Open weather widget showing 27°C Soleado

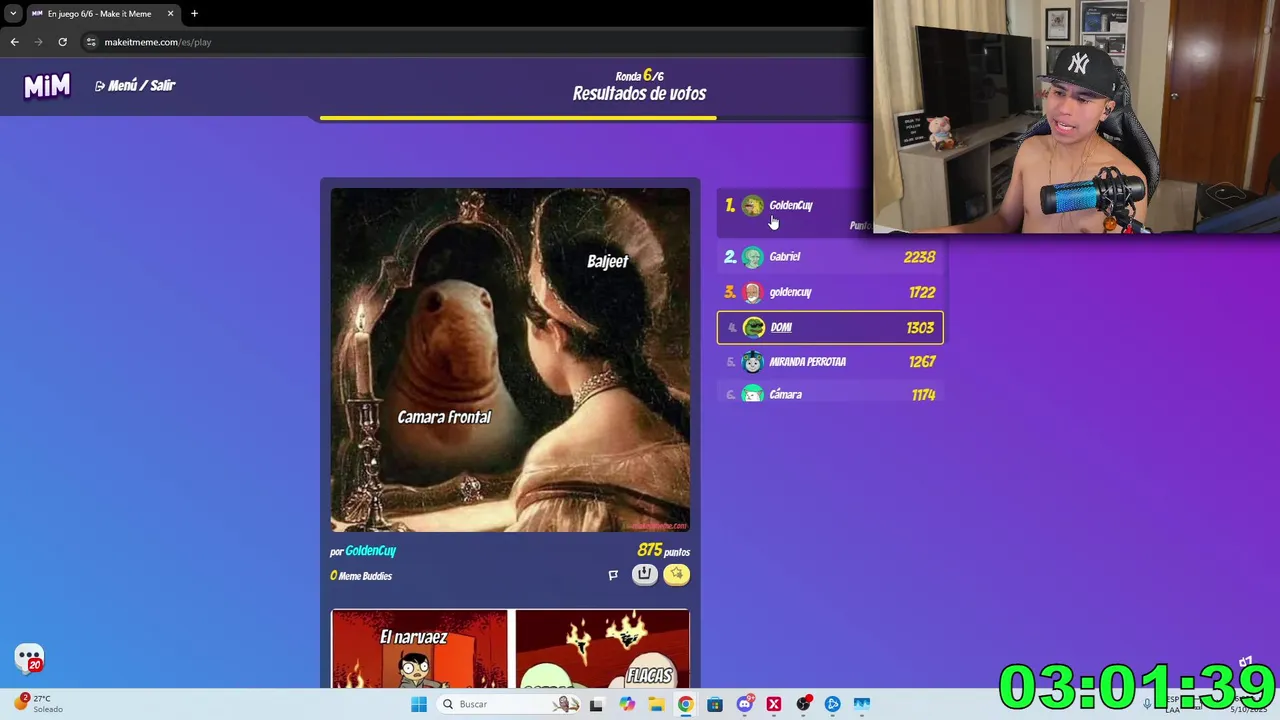click(x=40, y=704)
